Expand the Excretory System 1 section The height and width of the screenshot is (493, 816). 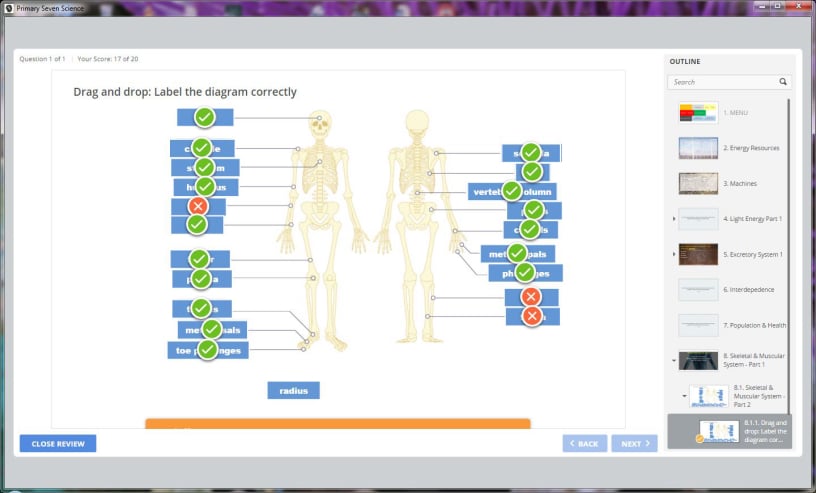673,254
